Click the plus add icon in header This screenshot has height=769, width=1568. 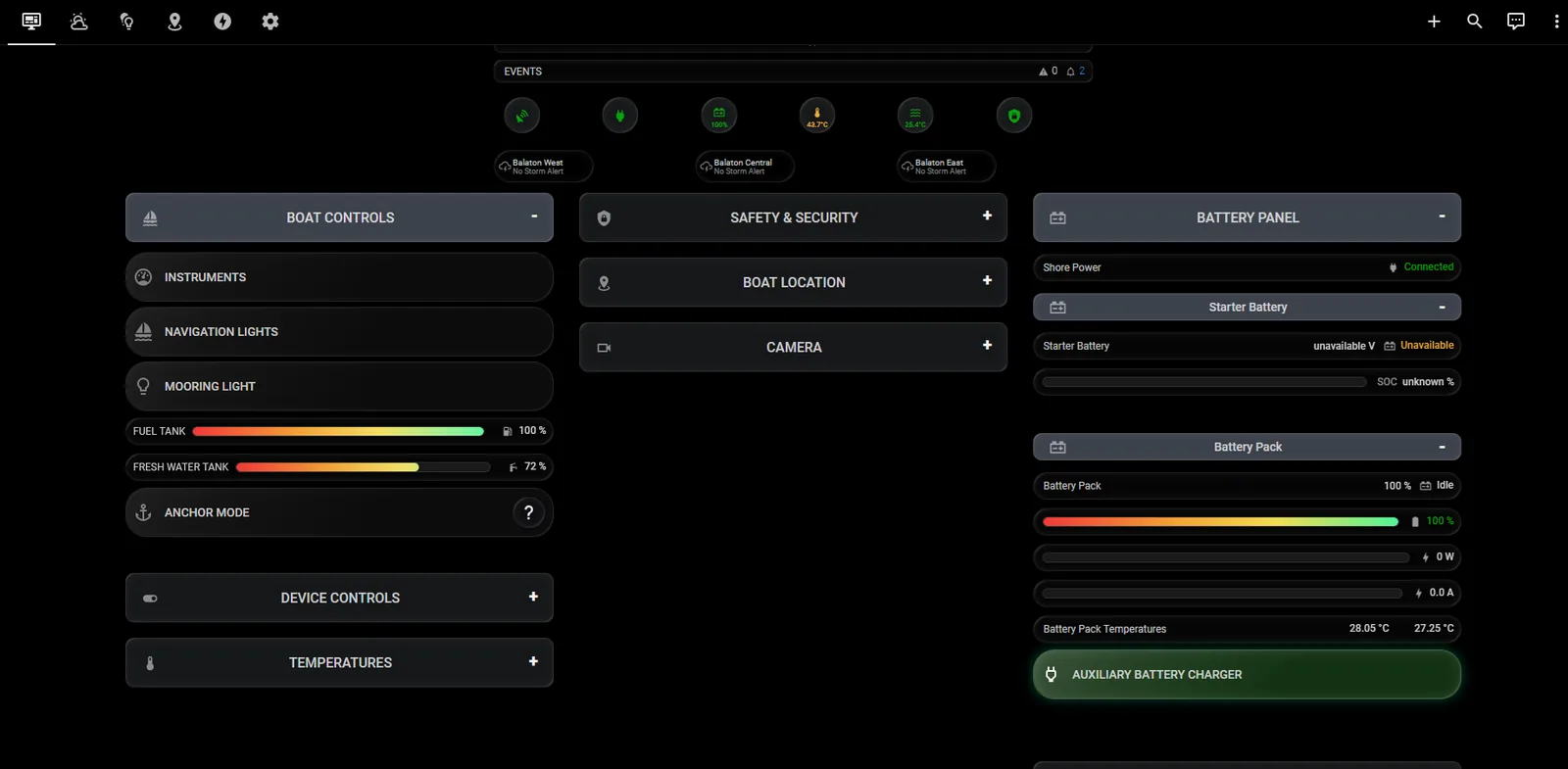pyautogui.click(x=1434, y=22)
